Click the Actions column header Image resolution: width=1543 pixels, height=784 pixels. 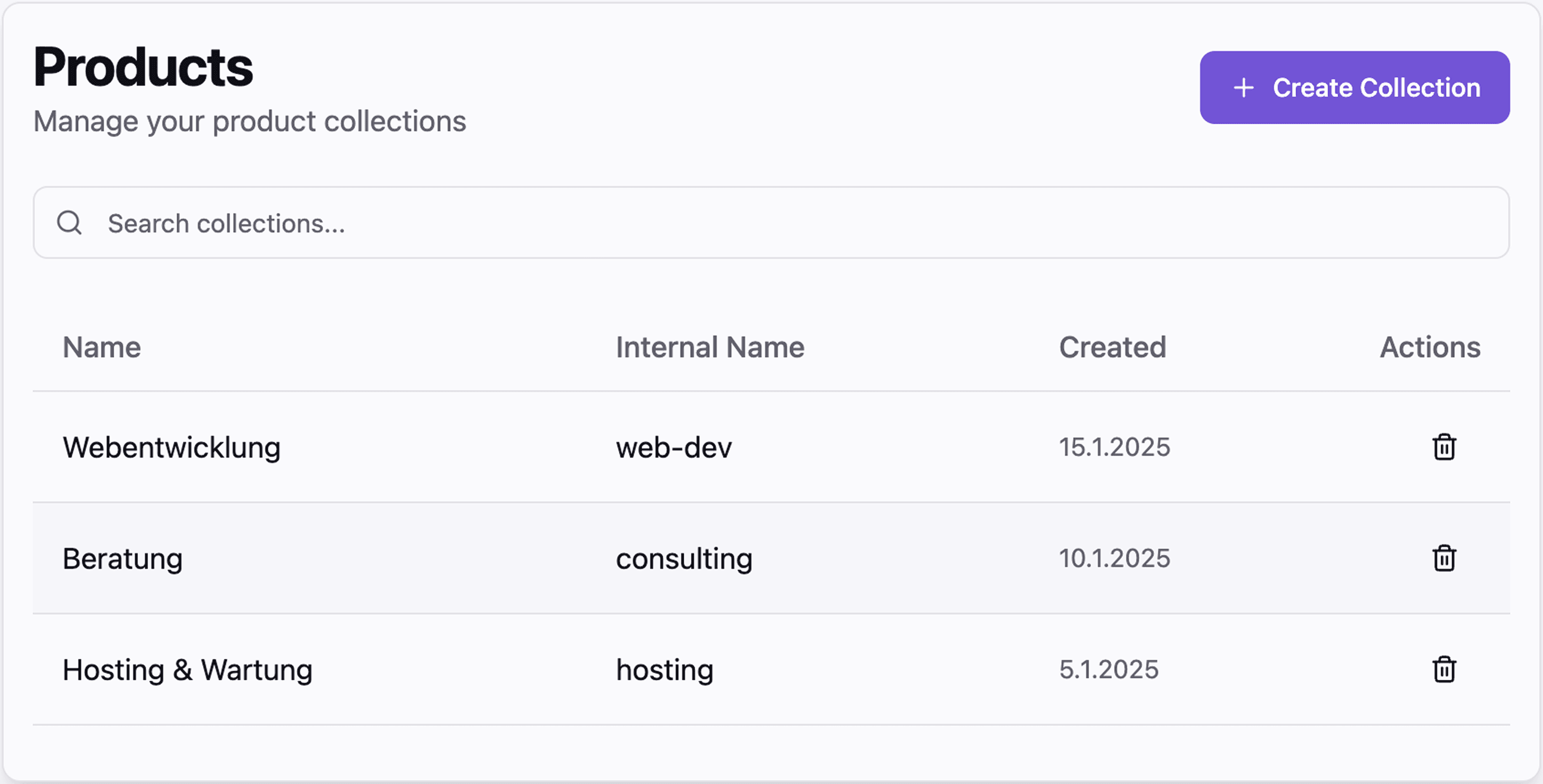[x=1430, y=347]
